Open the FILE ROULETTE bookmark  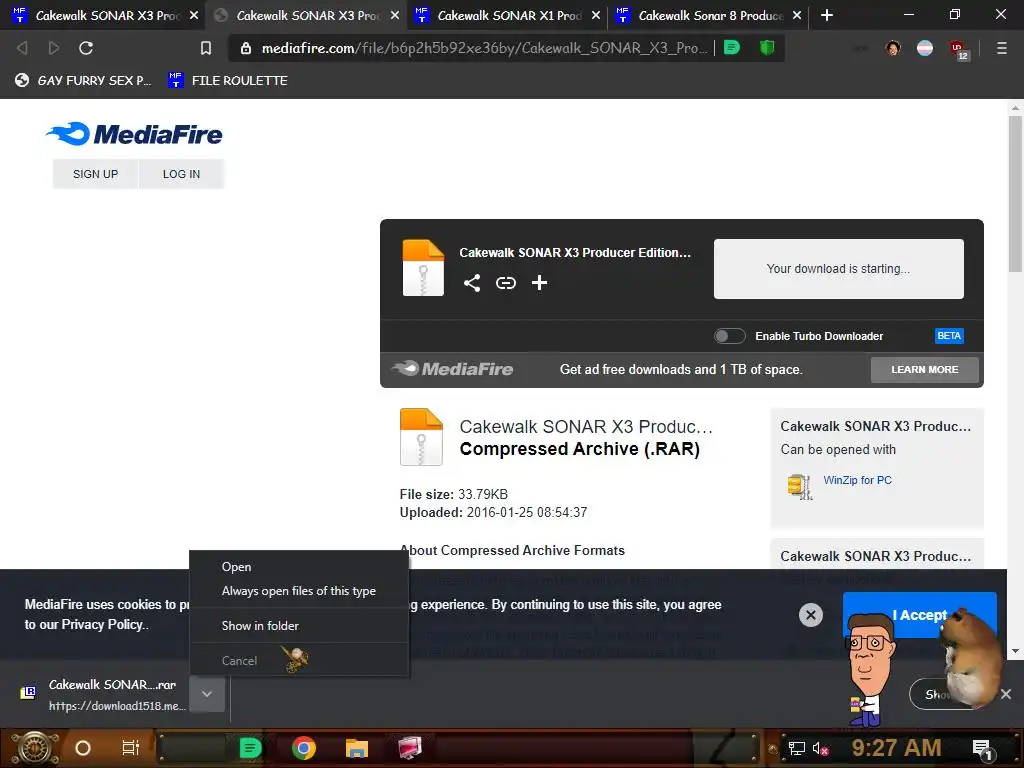[x=228, y=80]
